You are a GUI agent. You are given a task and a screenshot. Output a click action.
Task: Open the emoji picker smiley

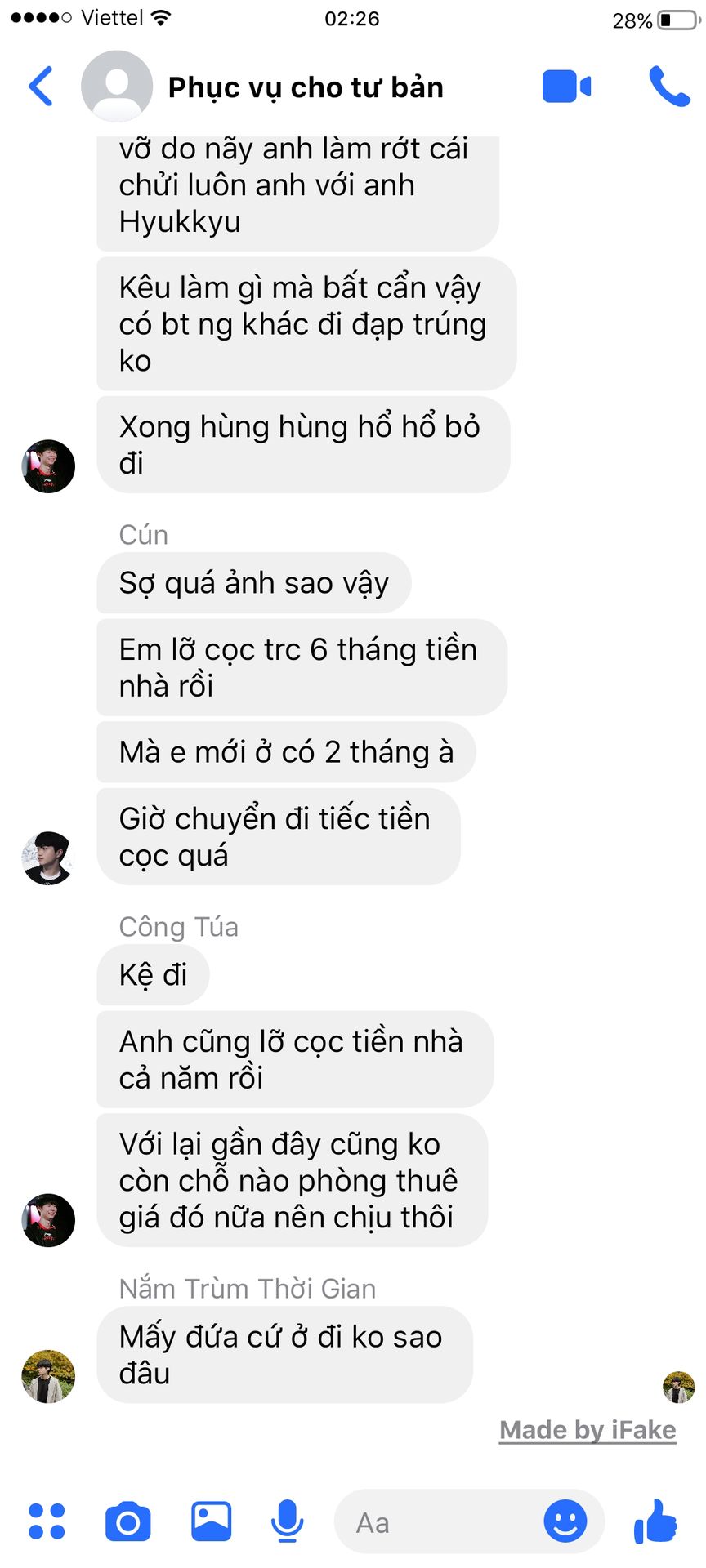coord(565,1521)
